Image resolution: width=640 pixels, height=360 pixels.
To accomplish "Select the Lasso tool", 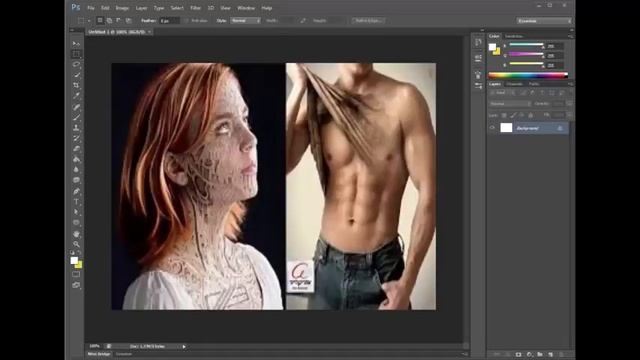I will 76,64.
